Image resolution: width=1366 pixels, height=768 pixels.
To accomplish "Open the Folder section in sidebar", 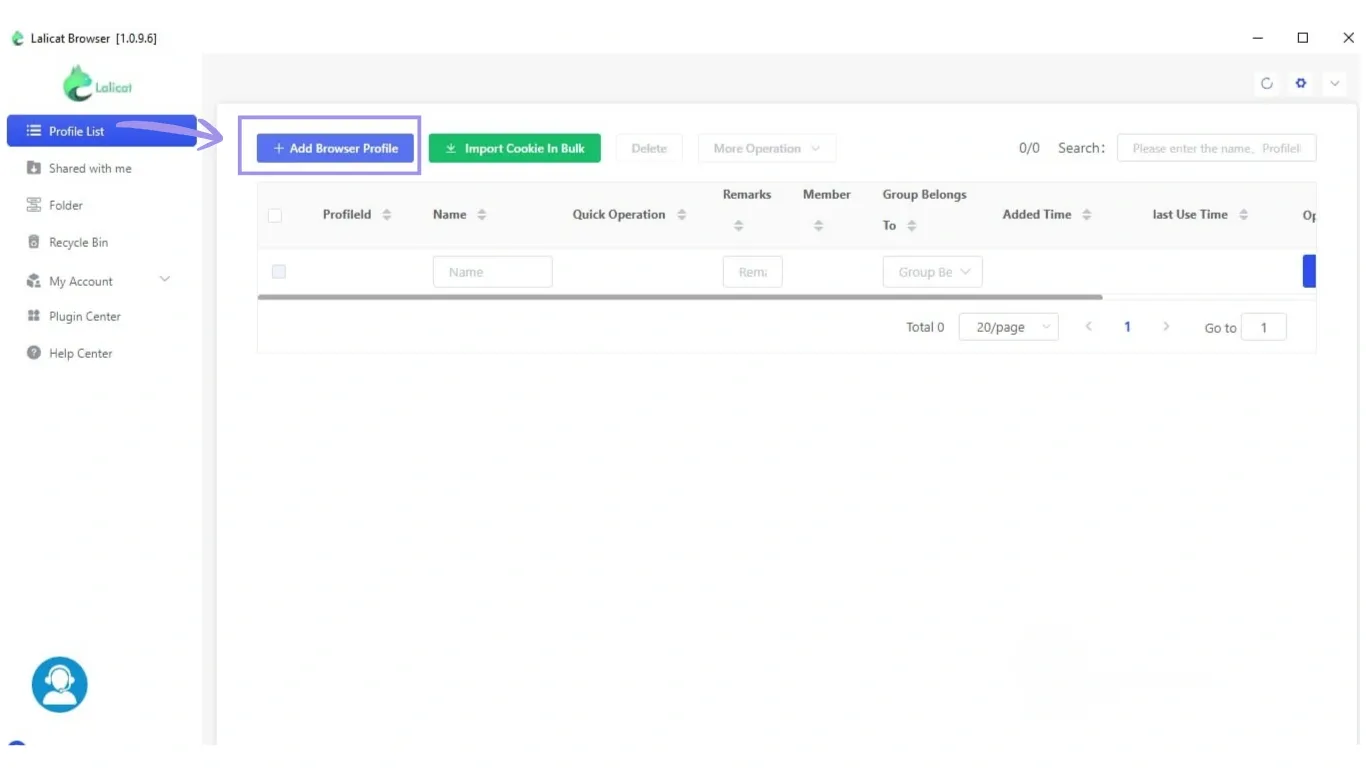I will 68,204.
